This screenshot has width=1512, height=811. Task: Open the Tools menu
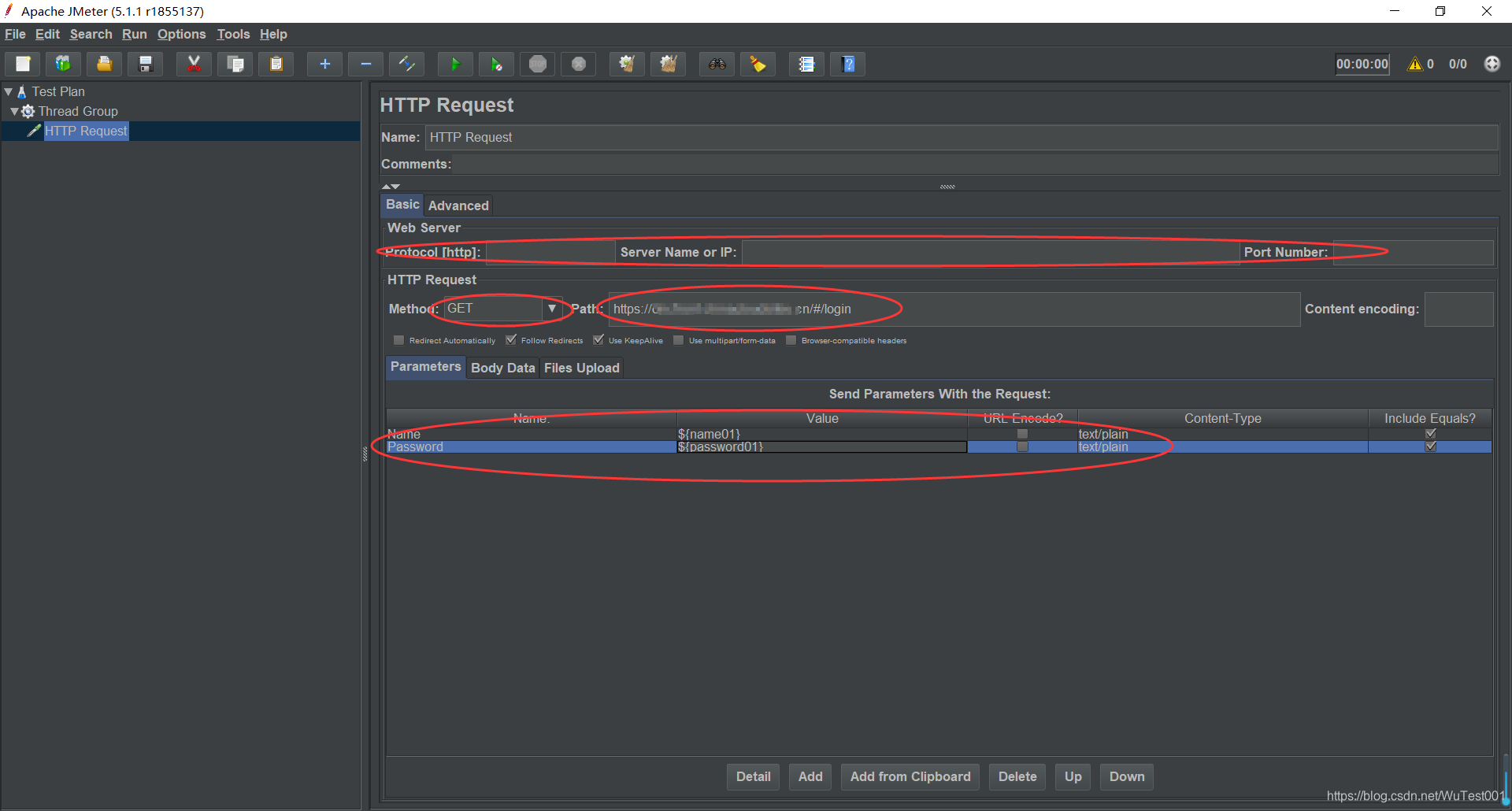(x=233, y=34)
